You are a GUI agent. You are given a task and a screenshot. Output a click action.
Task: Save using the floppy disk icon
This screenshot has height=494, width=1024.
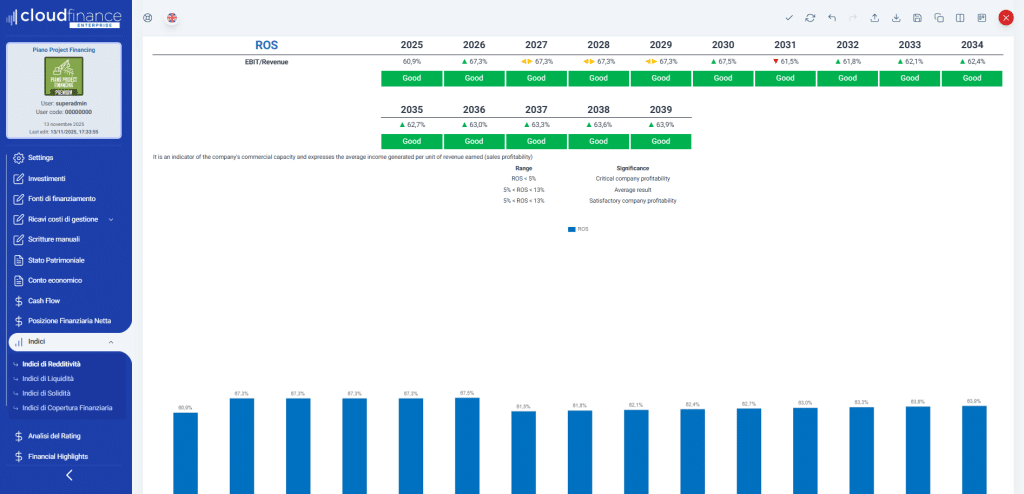918,18
